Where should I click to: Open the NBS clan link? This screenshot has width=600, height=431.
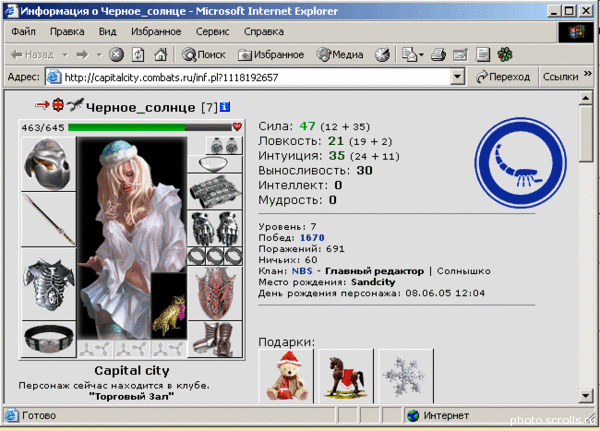pos(302,271)
